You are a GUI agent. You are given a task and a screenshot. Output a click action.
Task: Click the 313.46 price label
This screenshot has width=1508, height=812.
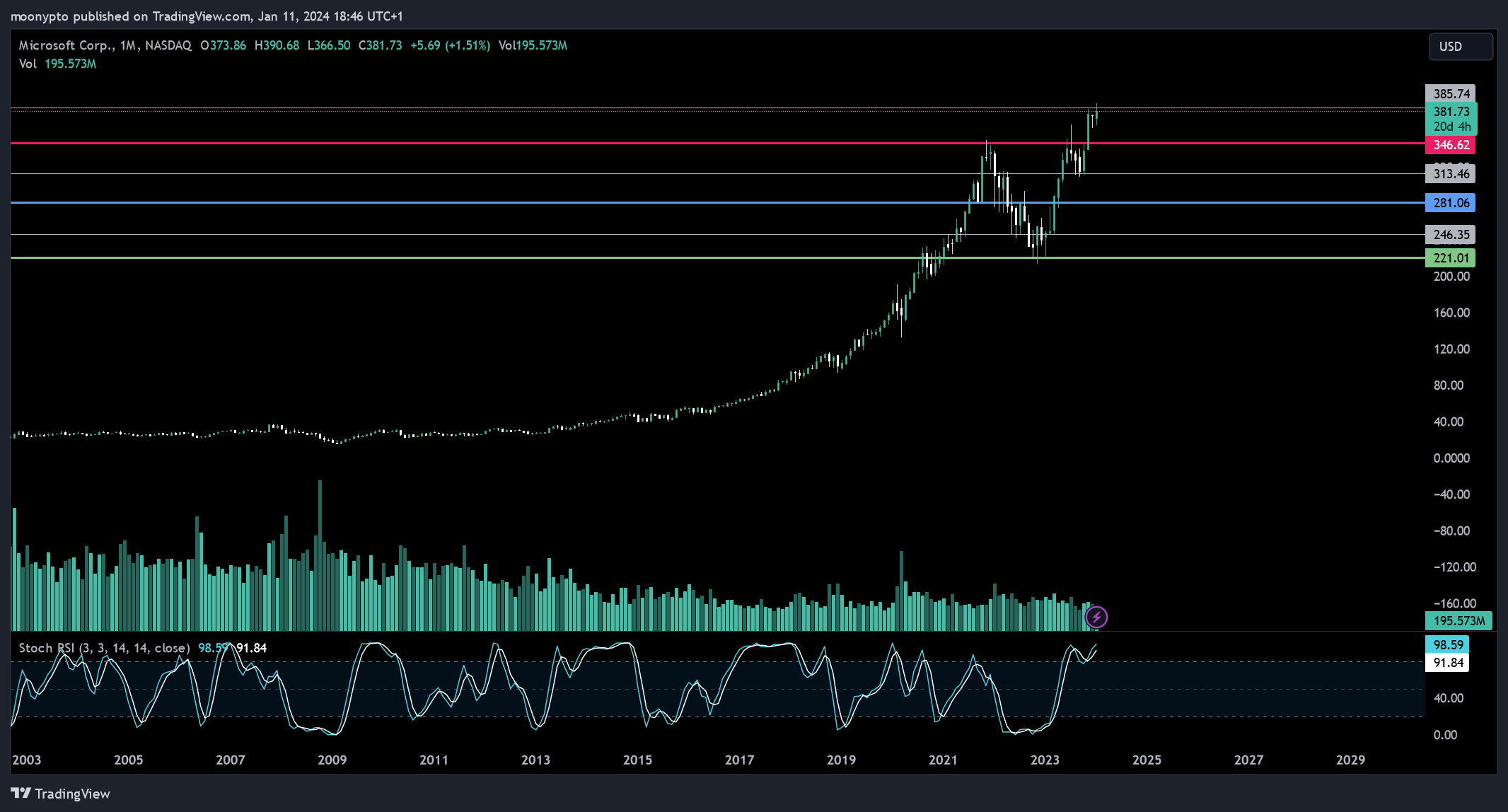tap(1450, 174)
